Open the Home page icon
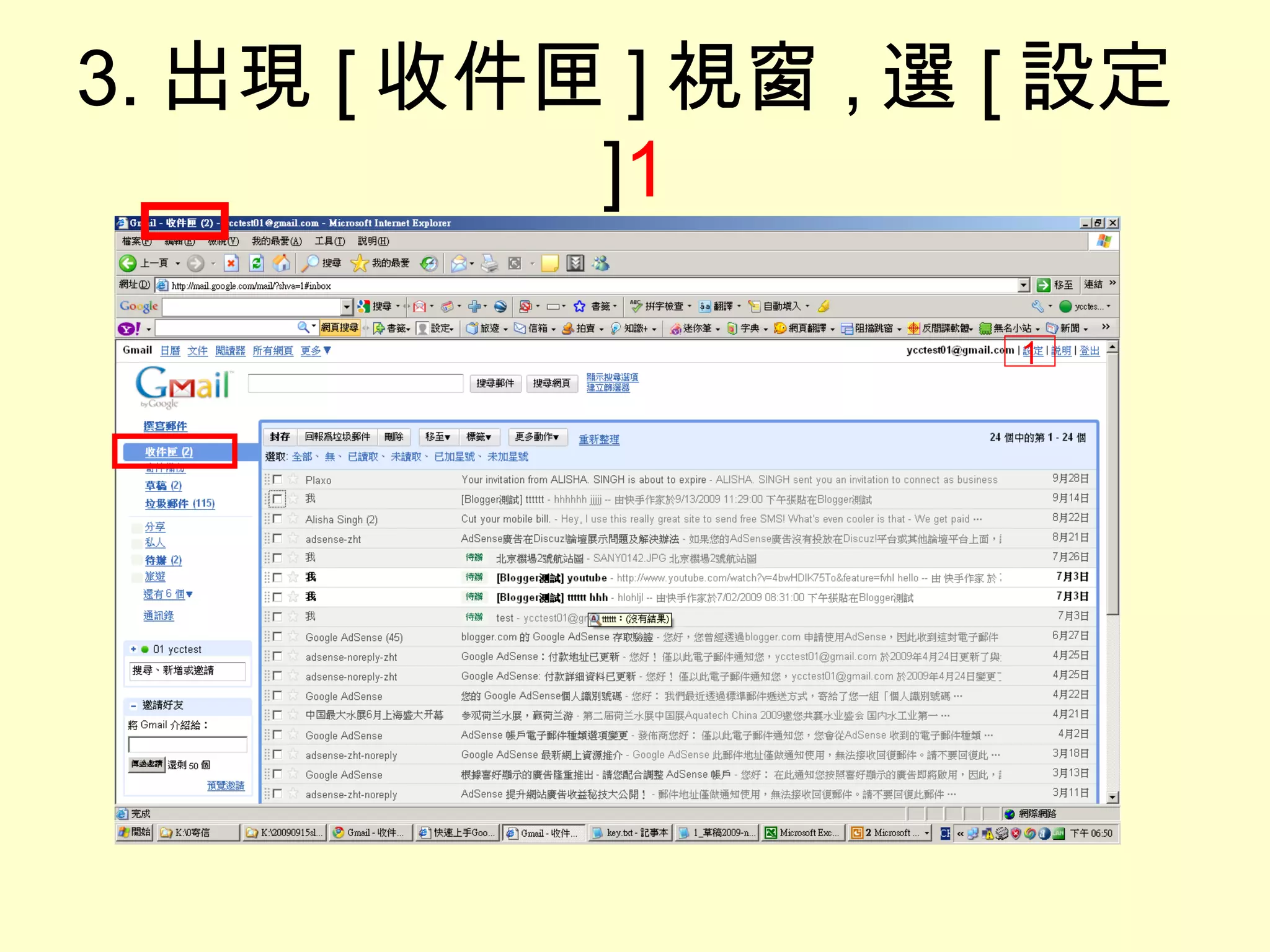Screen dimensions: 1270x952 click(282, 263)
